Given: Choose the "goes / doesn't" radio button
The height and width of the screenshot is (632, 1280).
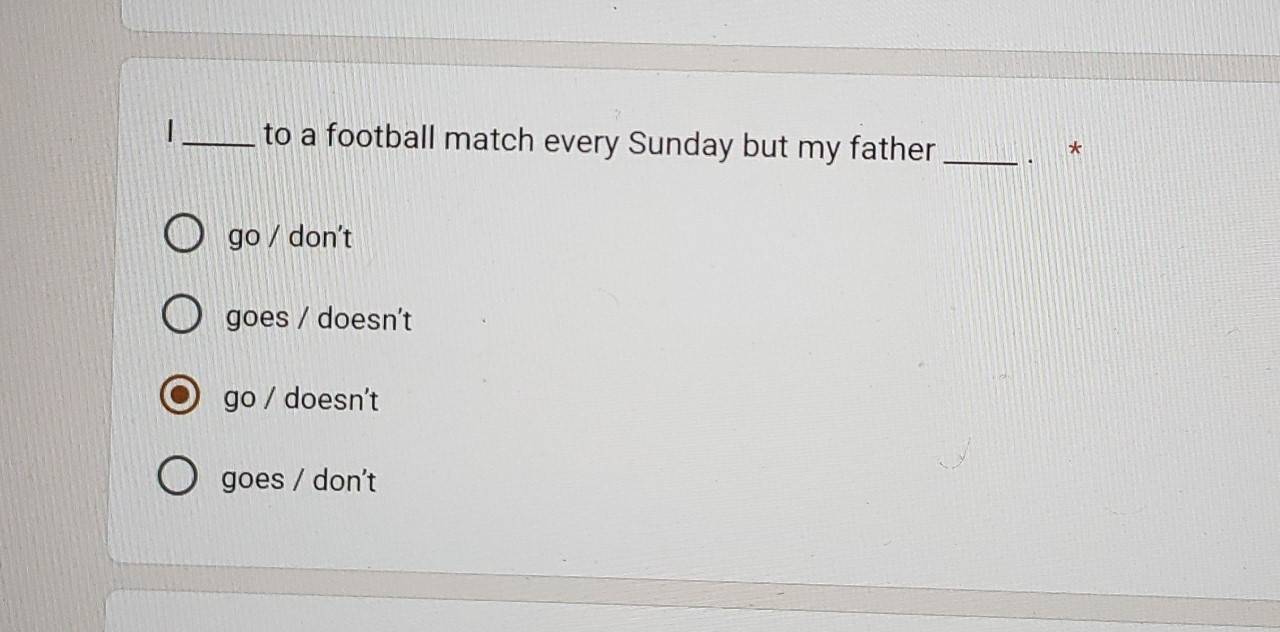Looking at the screenshot, I should click(x=180, y=317).
